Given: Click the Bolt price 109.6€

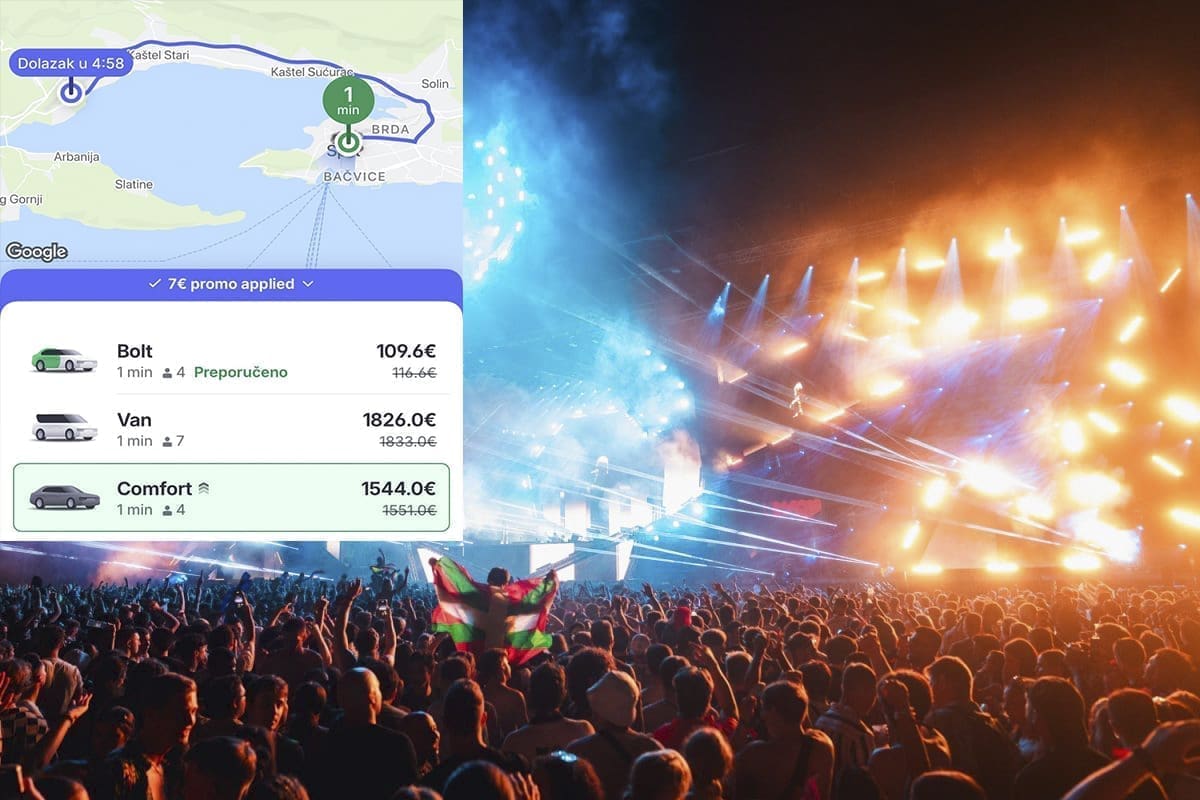Looking at the screenshot, I should pos(406,351).
